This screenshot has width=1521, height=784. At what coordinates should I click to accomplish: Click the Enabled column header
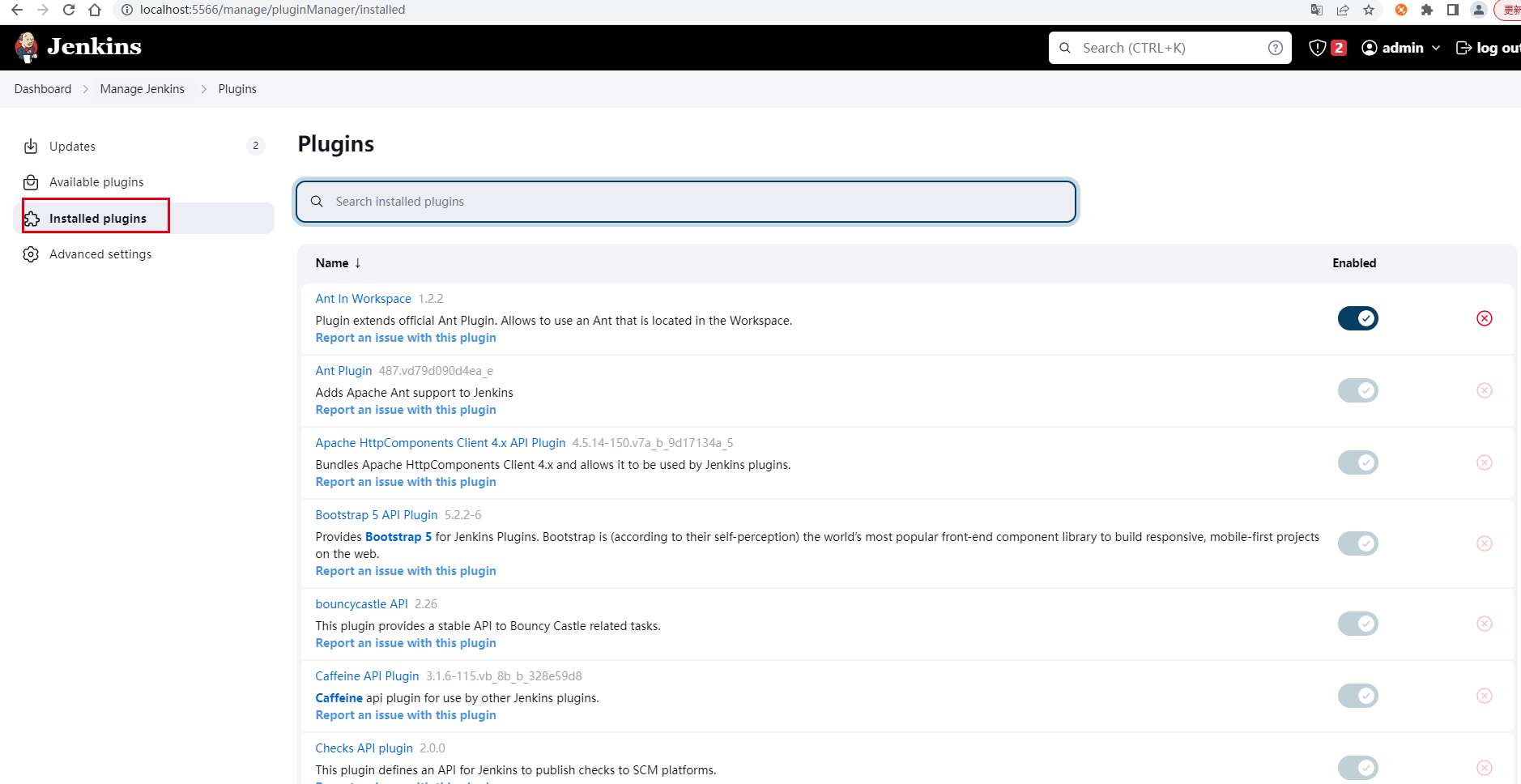pos(1354,263)
